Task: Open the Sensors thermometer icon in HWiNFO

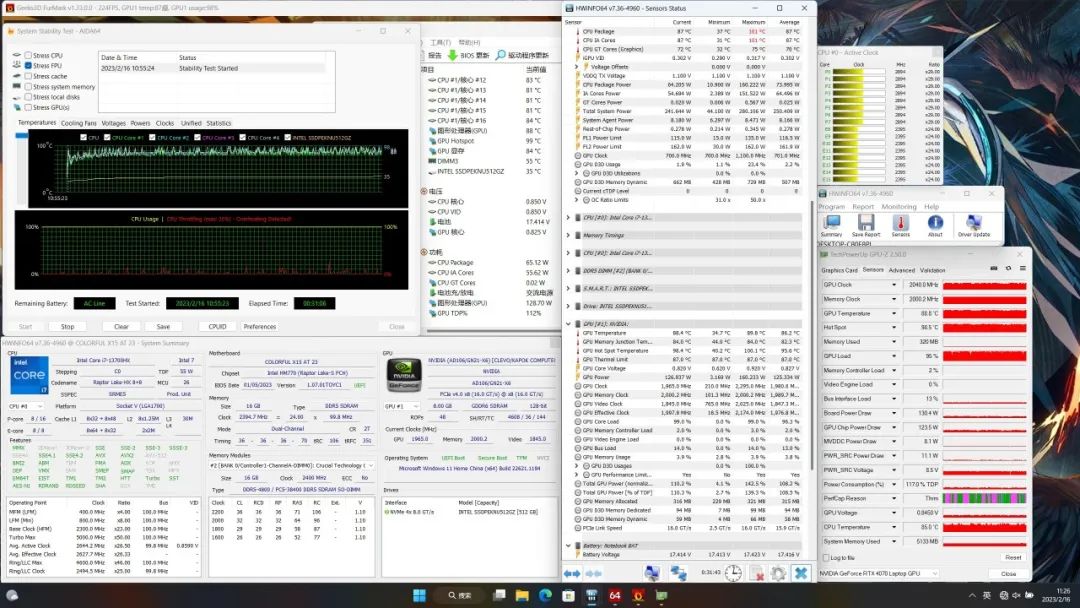Action: pos(901,222)
